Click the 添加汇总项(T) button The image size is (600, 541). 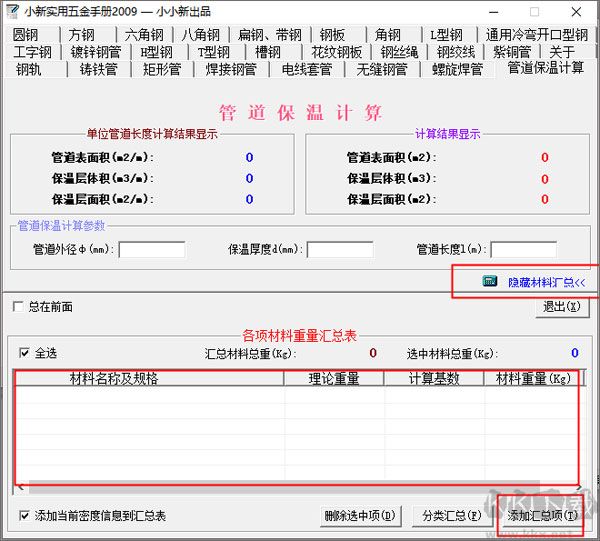point(542,516)
